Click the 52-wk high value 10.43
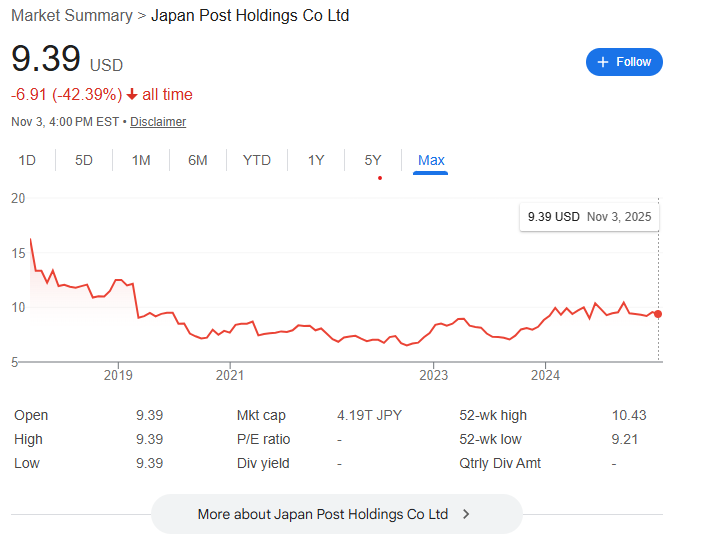Screen dimensions: 710x547 629,415
